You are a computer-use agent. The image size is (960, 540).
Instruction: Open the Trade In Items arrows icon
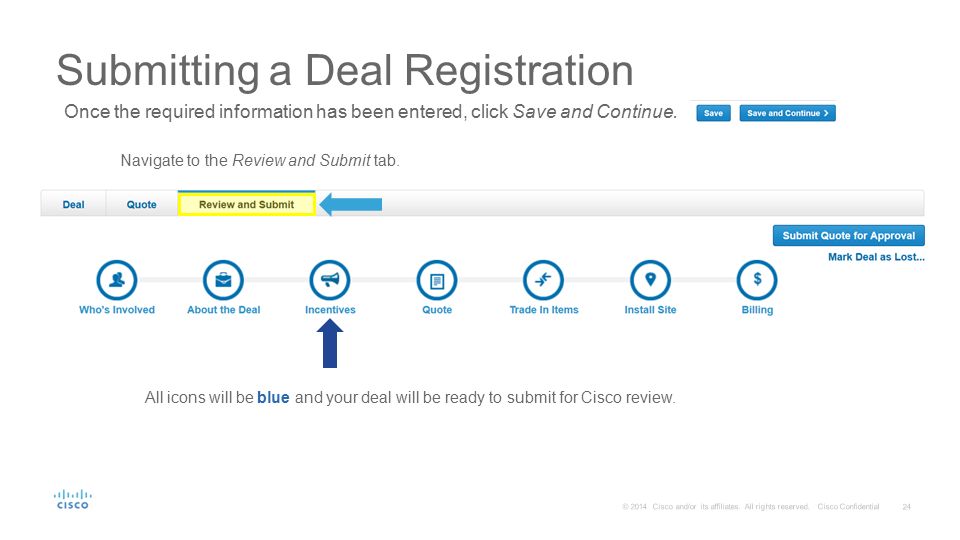[x=544, y=280]
